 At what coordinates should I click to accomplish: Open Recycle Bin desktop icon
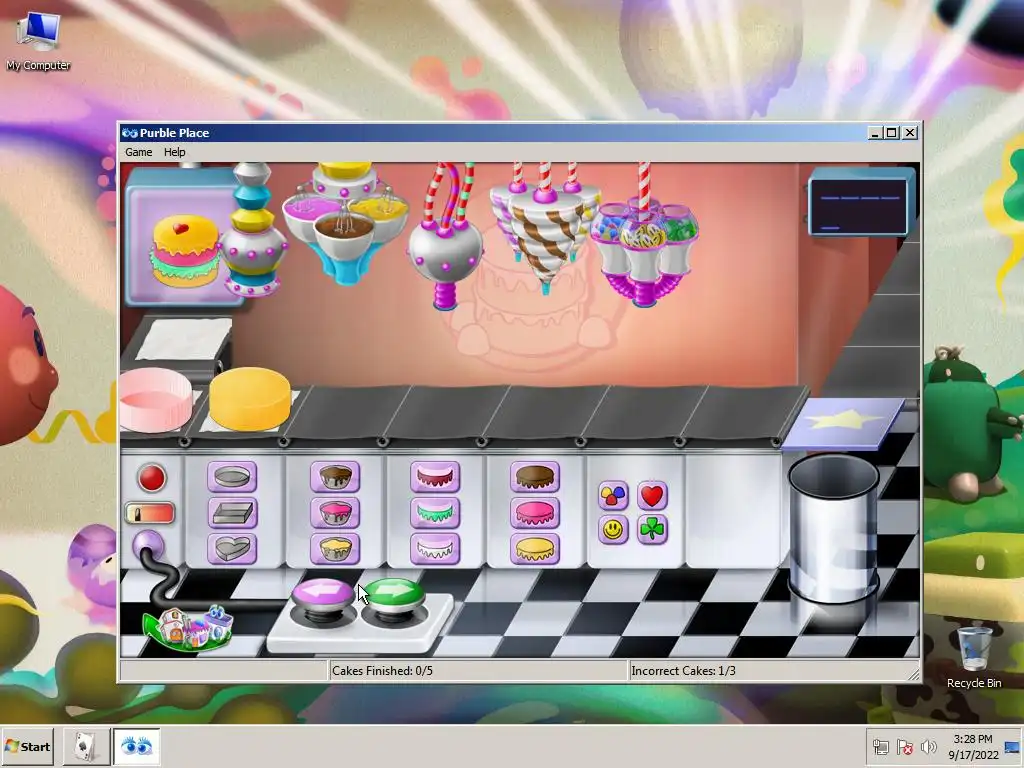tap(974, 657)
